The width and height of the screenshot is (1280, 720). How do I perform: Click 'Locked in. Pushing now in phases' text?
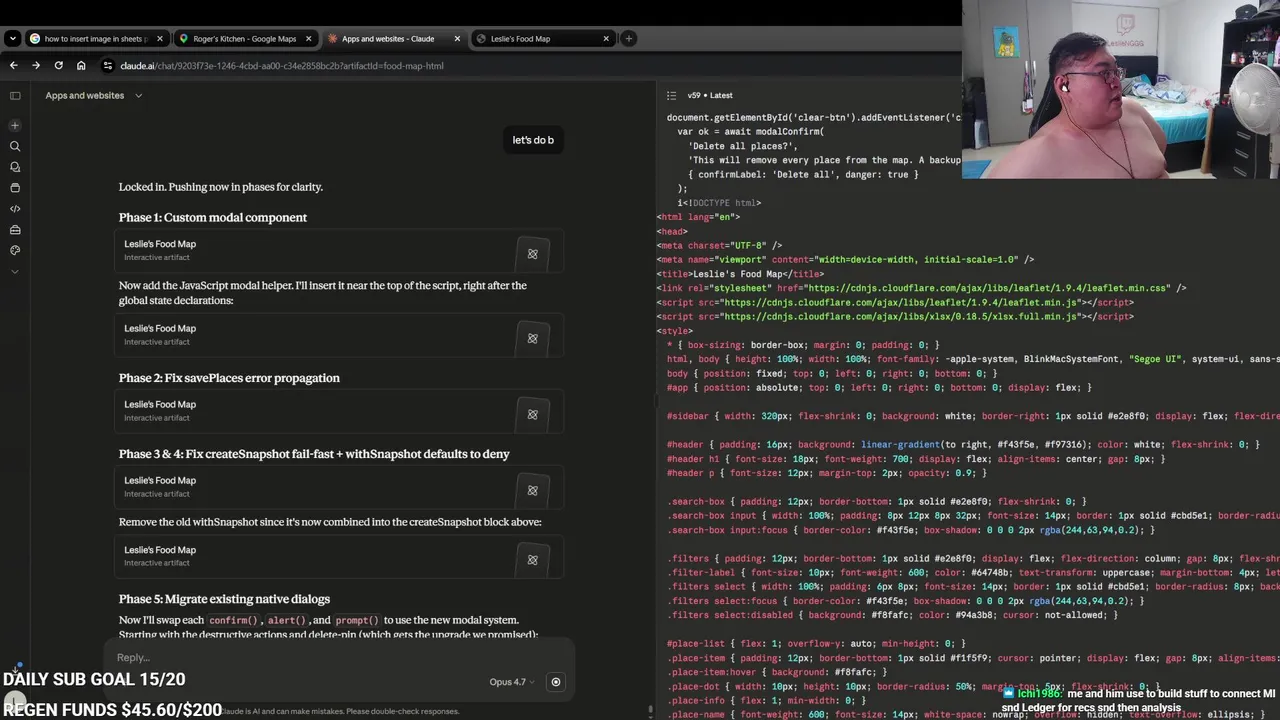click(221, 187)
